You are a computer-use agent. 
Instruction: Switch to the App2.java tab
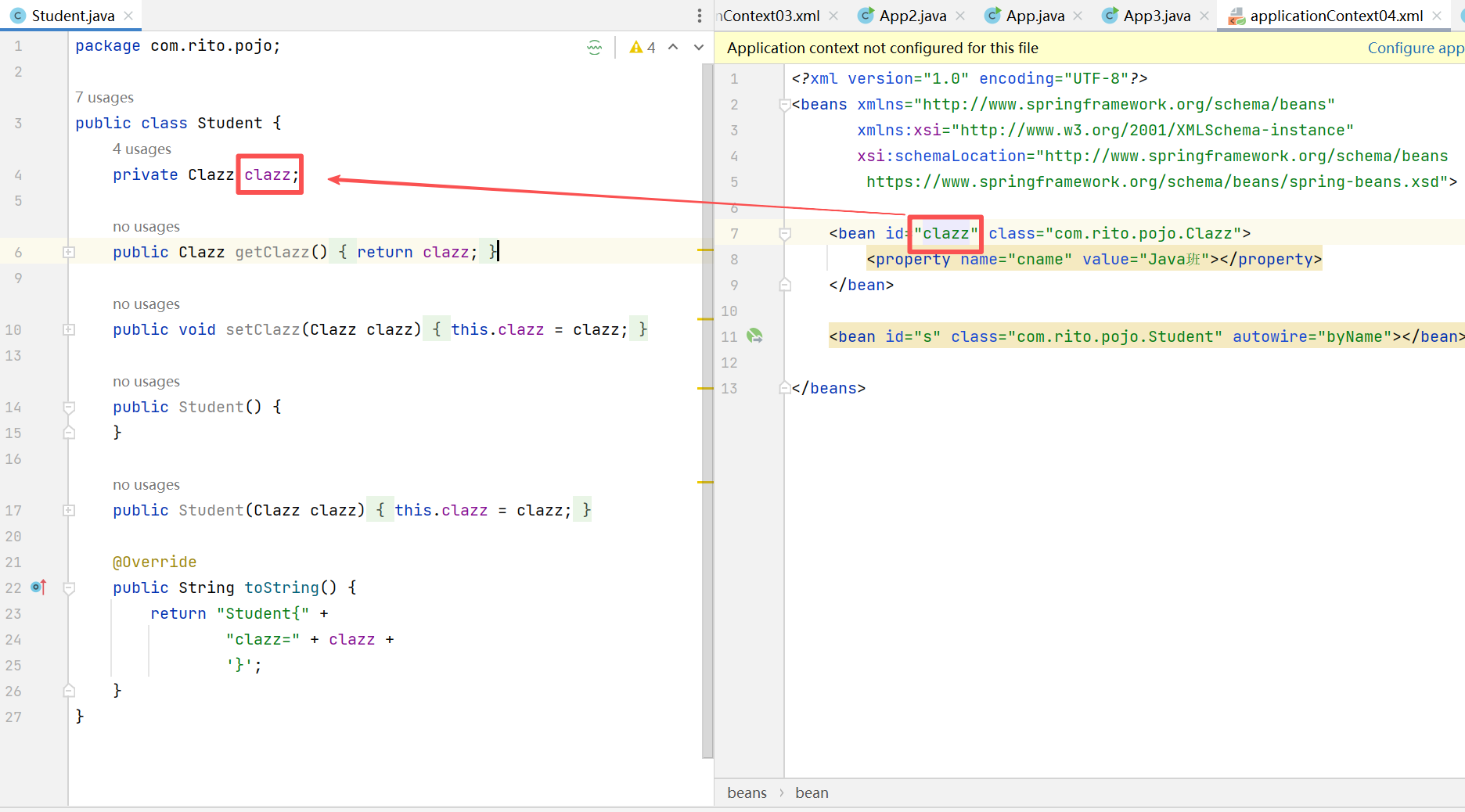tap(912, 16)
